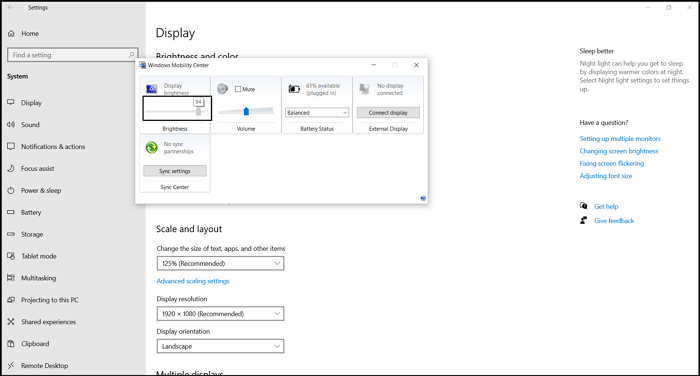Click the Battery icon in sidebar
This screenshot has width=700, height=376.
[11, 212]
